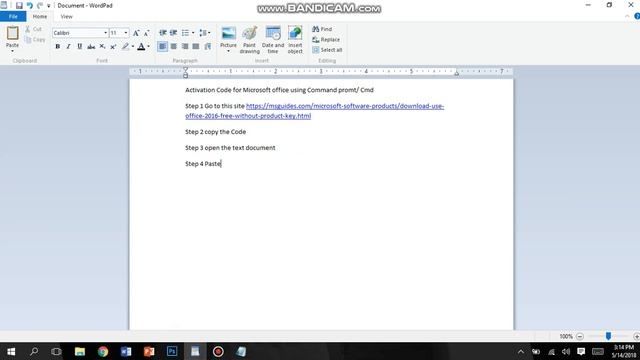Viewport: 640px width, 360px height.
Task: Open the font size dropdown
Action: point(126,33)
